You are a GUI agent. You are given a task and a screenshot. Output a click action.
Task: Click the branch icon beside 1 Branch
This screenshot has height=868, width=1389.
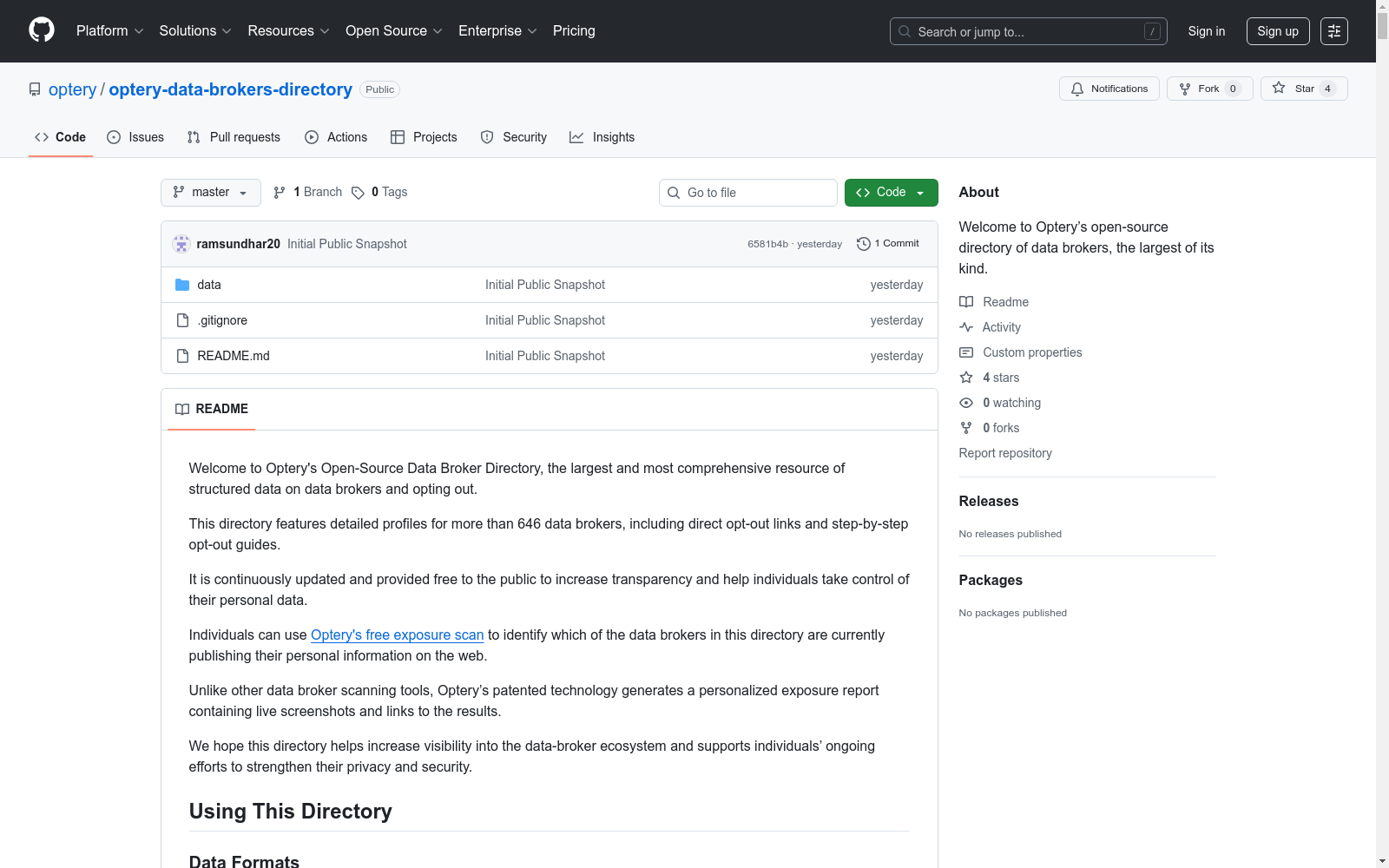[280, 193]
